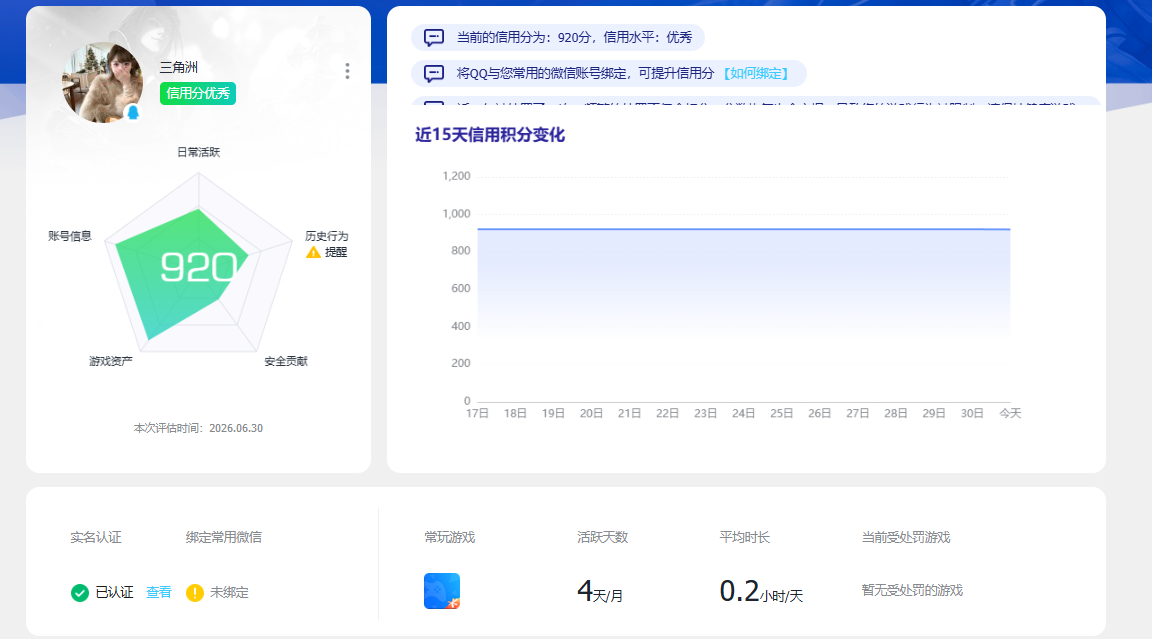The height and width of the screenshot is (639, 1152).
Task: Click the yellow warning triangle near 历史行为
Action: 313,253
